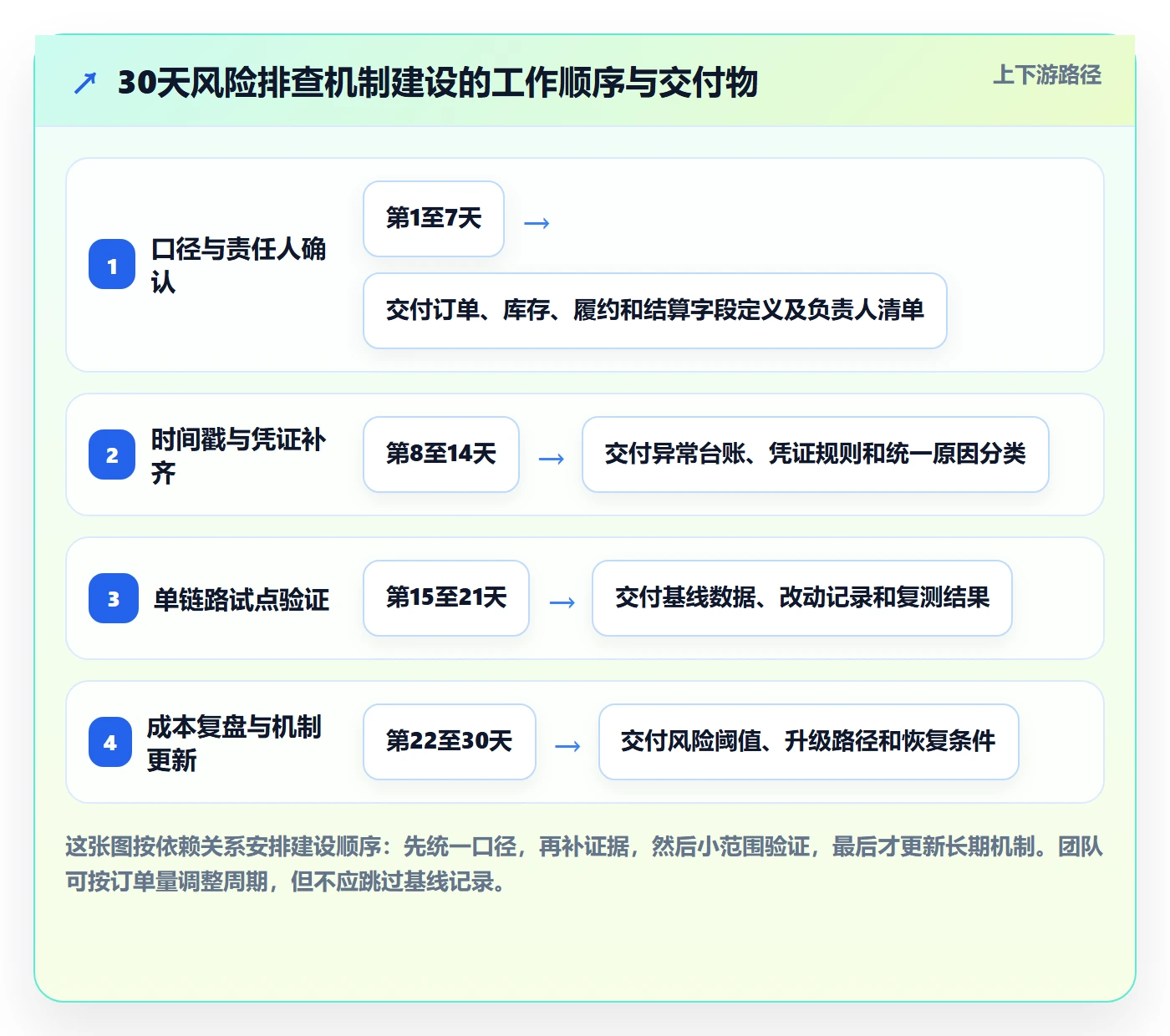
Task: Click the diagonal arrow icon beside the title
Action: [85, 83]
